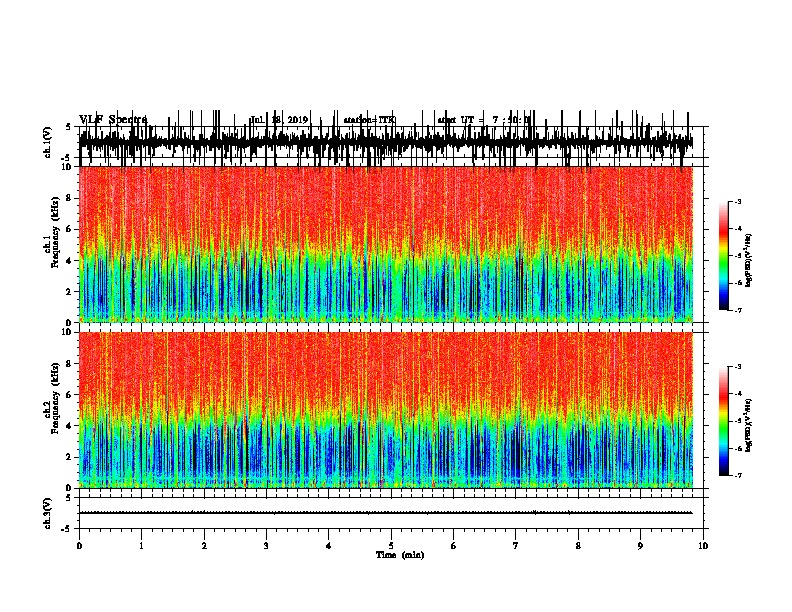Click the "6" kHz tick of ch.1 spectrogram
This screenshot has width=792, height=612.
(x=69, y=229)
